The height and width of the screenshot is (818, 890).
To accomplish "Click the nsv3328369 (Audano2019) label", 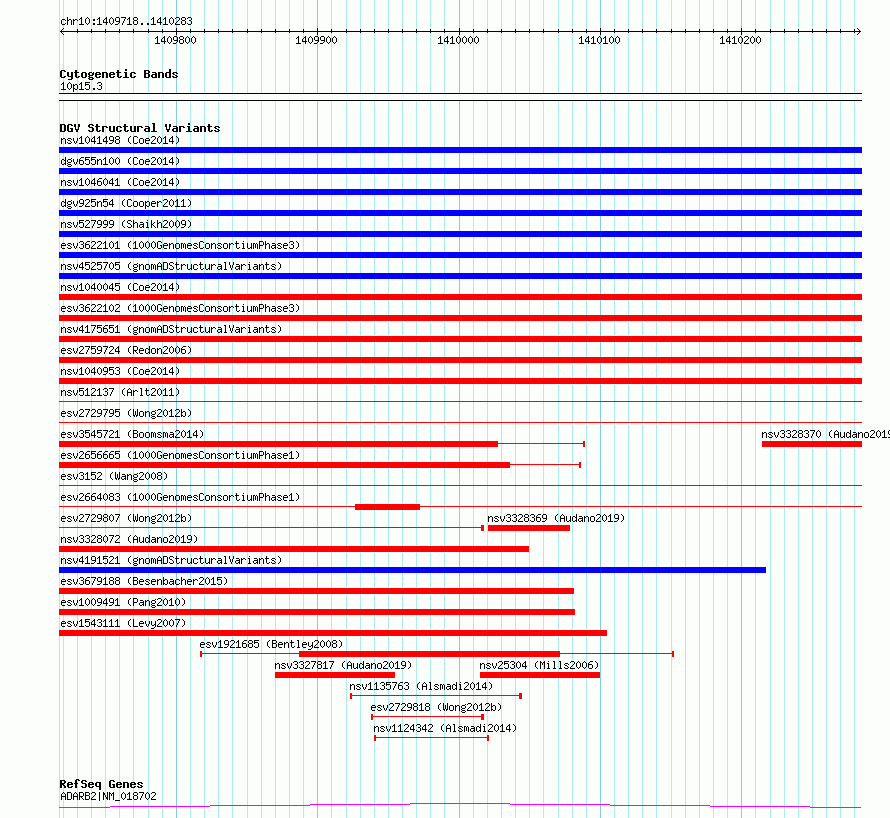I will [556, 518].
